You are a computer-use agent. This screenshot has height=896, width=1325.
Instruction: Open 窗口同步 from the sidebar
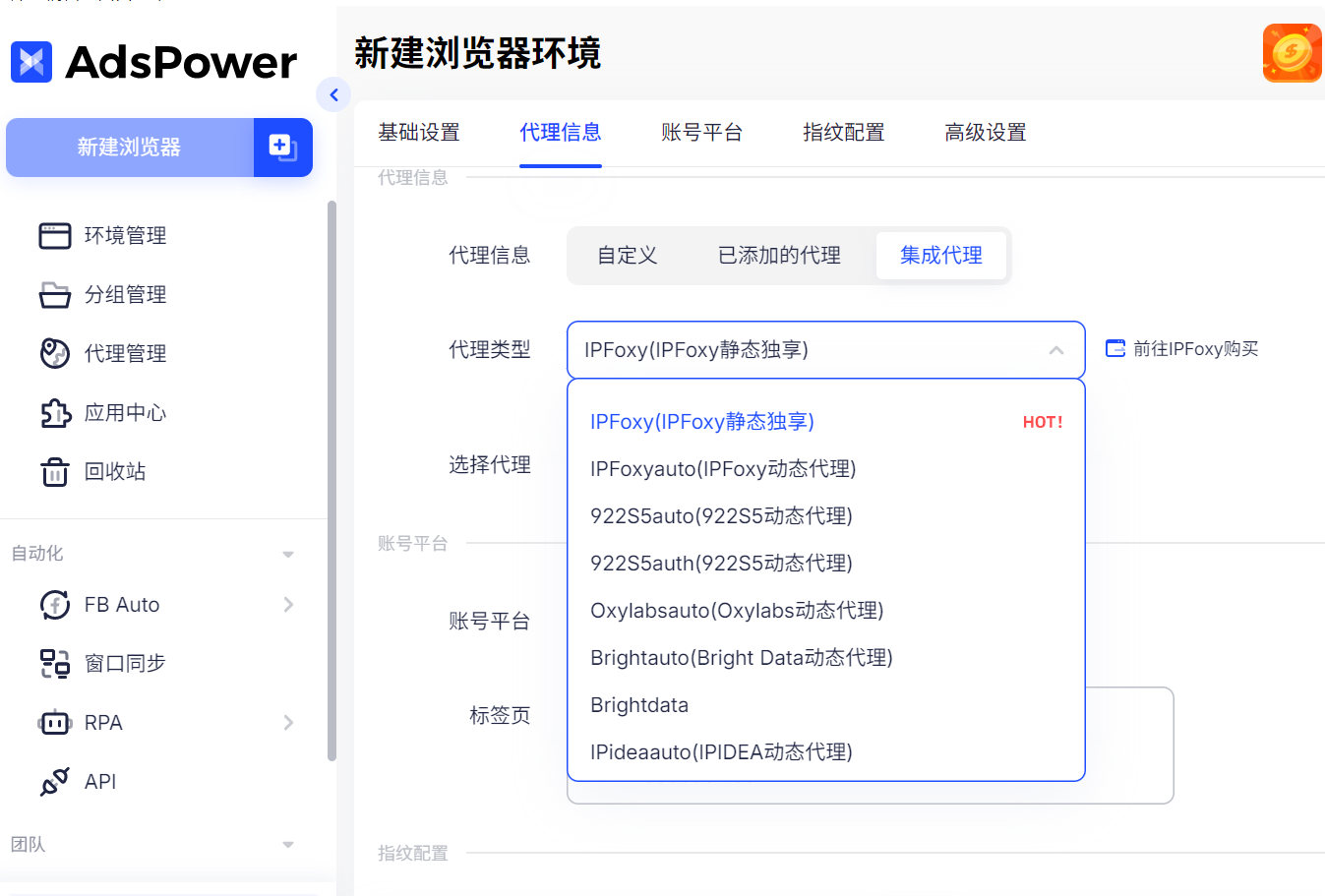point(125,664)
